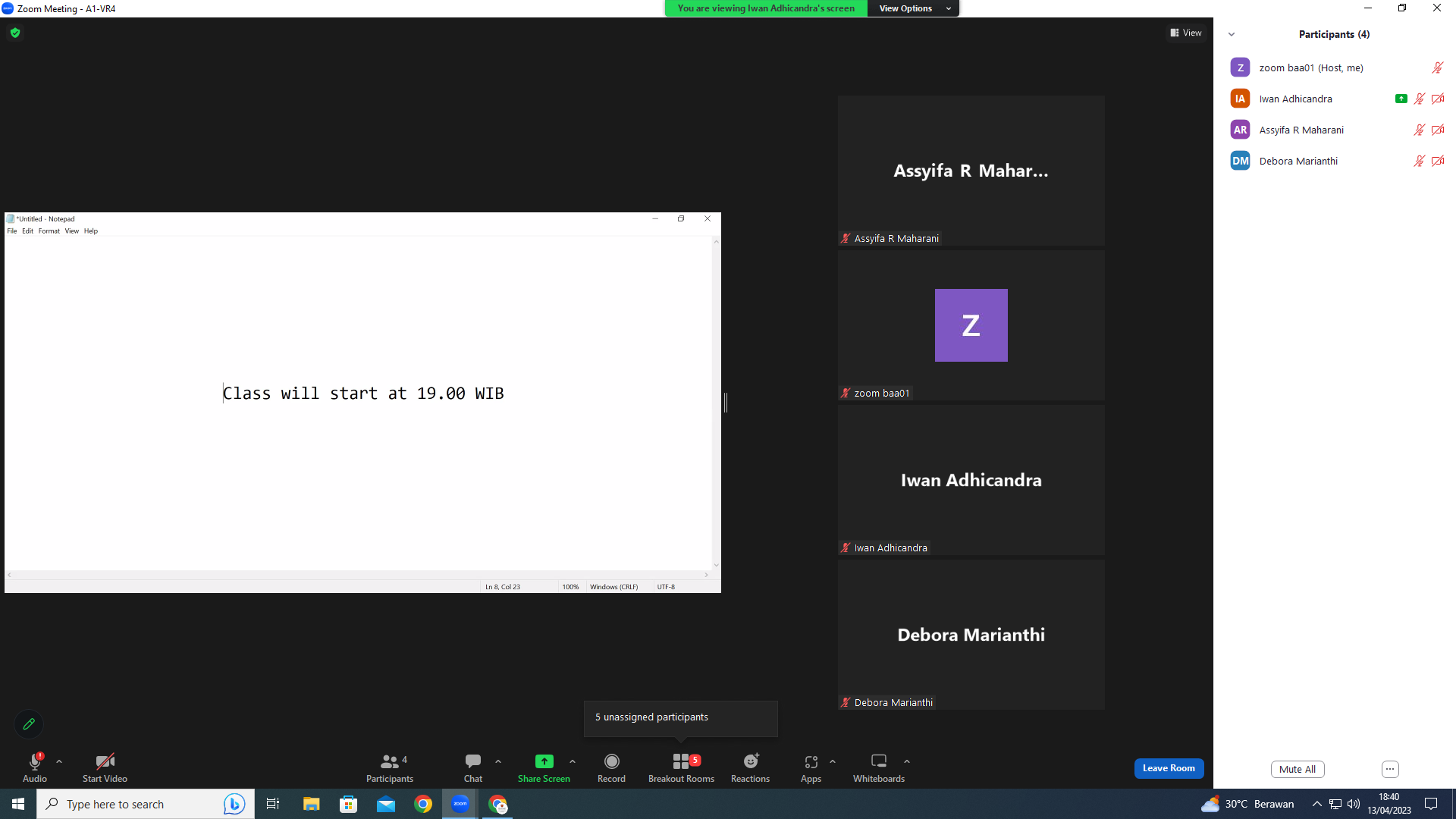Image resolution: width=1456 pixels, height=819 pixels.
Task: Open Bing chat icon in search box
Action: tap(234, 804)
